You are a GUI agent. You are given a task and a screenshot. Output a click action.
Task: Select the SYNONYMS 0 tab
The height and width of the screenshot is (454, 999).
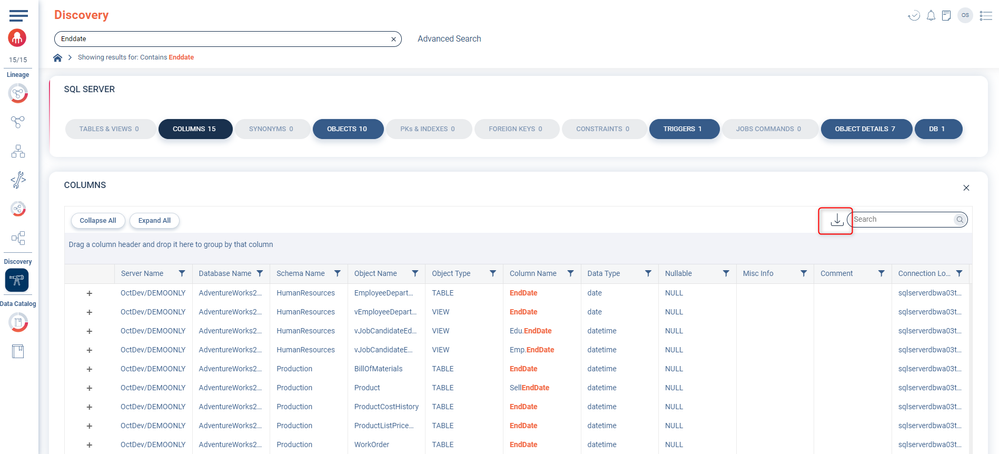[273, 129]
